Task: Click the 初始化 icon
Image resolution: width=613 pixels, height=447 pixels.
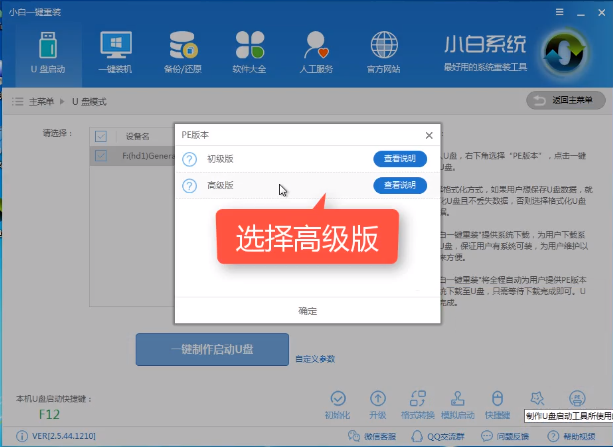Action: (x=337, y=405)
